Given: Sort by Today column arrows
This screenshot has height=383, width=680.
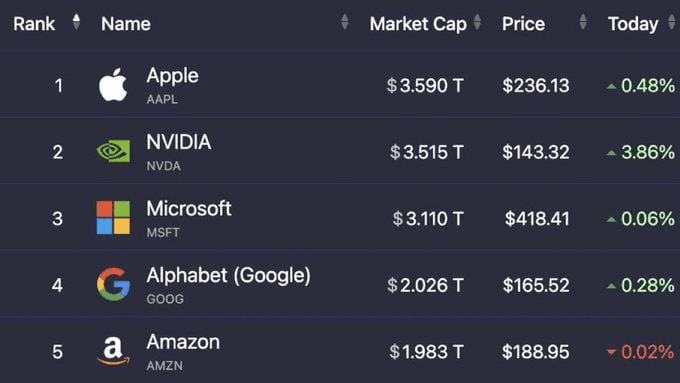Looking at the screenshot, I should tap(672, 22).
